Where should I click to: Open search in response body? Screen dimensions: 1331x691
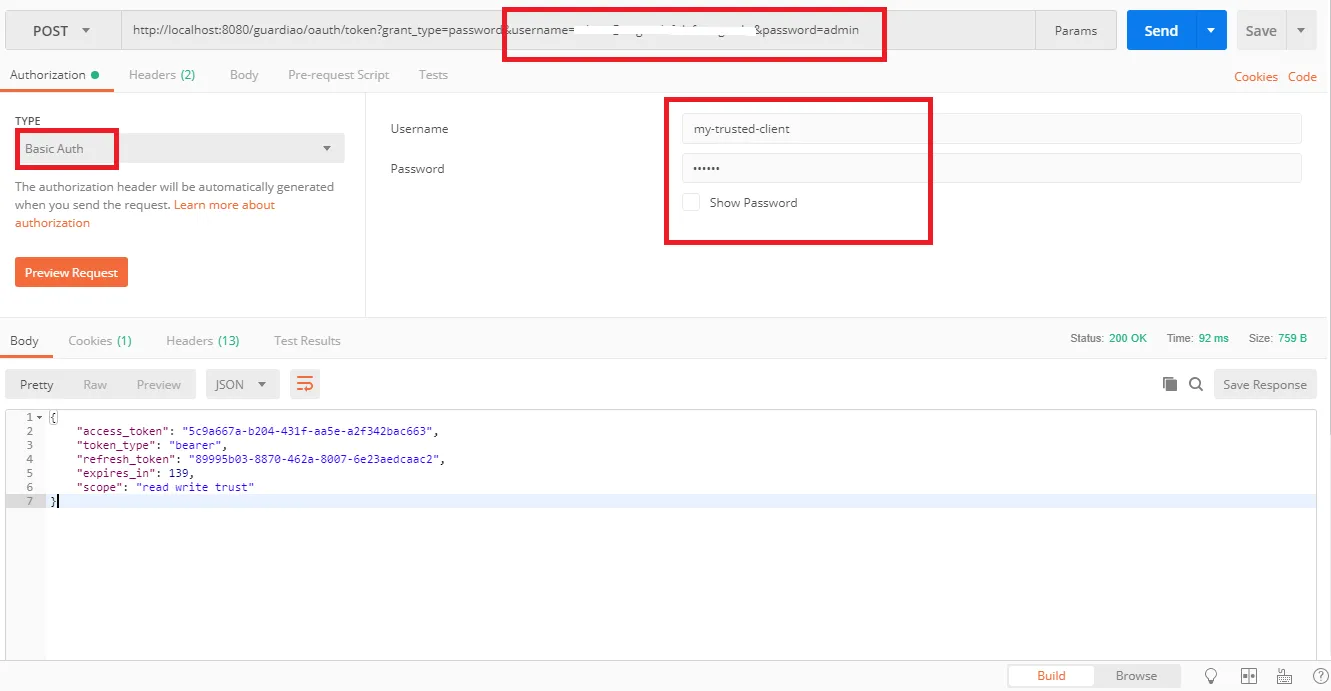click(x=1196, y=384)
